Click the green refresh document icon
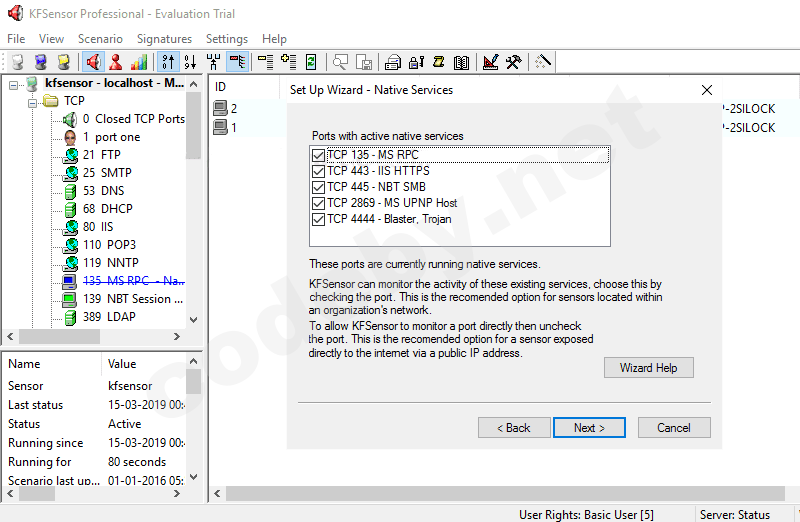The image size is (800, 522). 311,62
